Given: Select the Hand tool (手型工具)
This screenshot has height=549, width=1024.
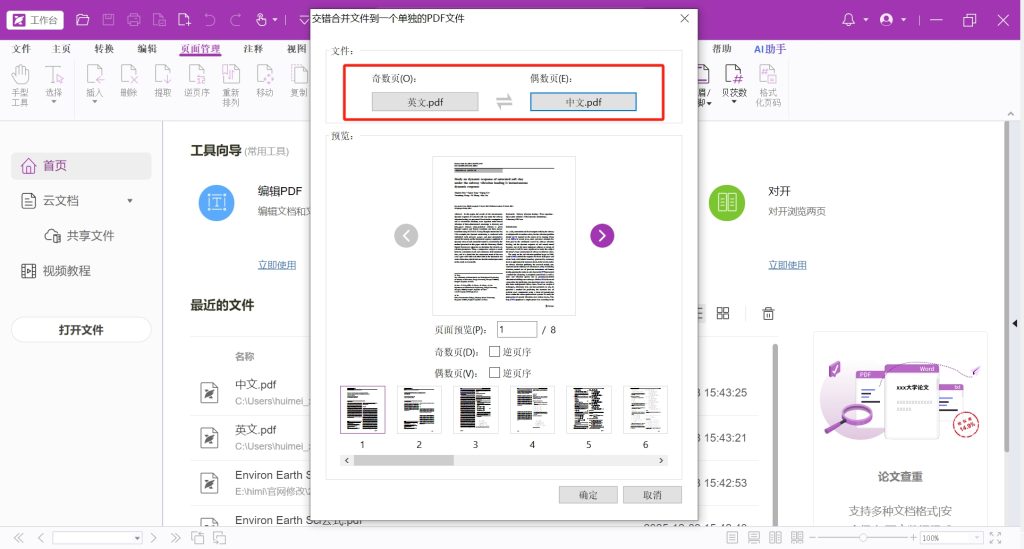Looking at the screenshot, I should pyautogui.click(x=20, y=81).
